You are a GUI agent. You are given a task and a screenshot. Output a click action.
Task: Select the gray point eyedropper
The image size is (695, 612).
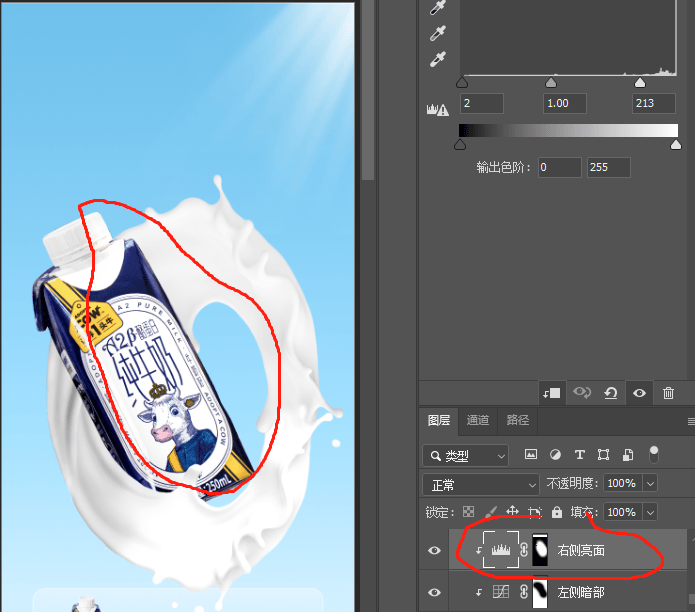pyautogui.click(x=437, y=34)
